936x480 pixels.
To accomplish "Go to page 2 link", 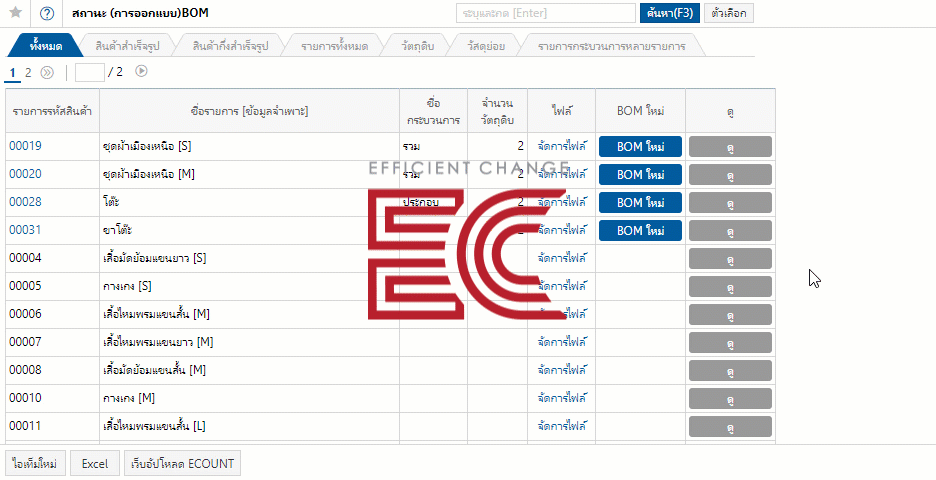I will (x=28, y=72).
